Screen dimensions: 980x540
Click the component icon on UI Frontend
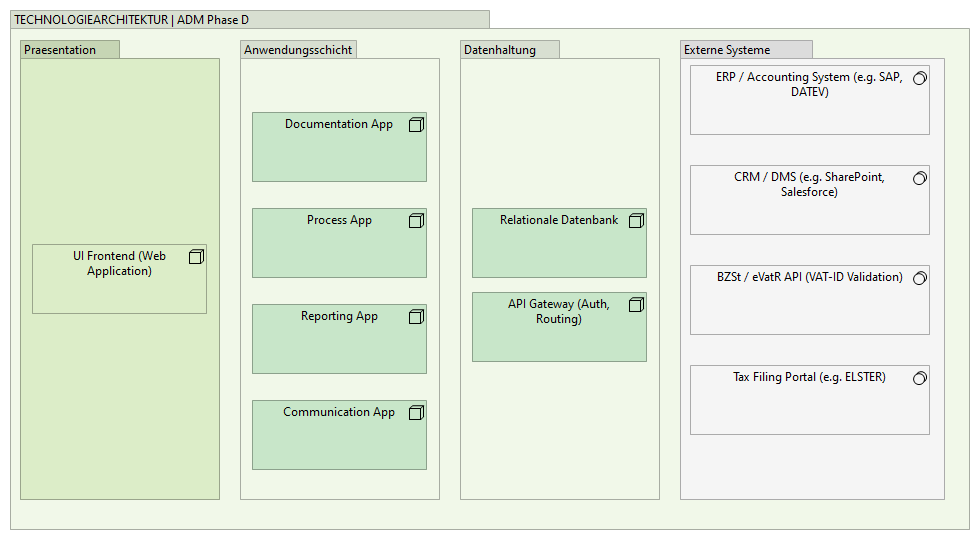[x=196, y=257]
